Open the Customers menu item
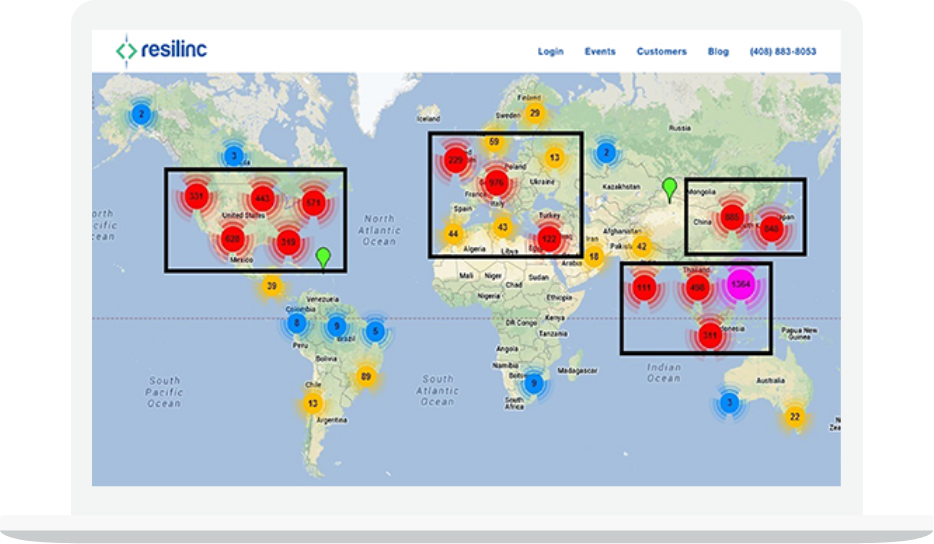Screen dimensions: 934x544 coord(661,52)
